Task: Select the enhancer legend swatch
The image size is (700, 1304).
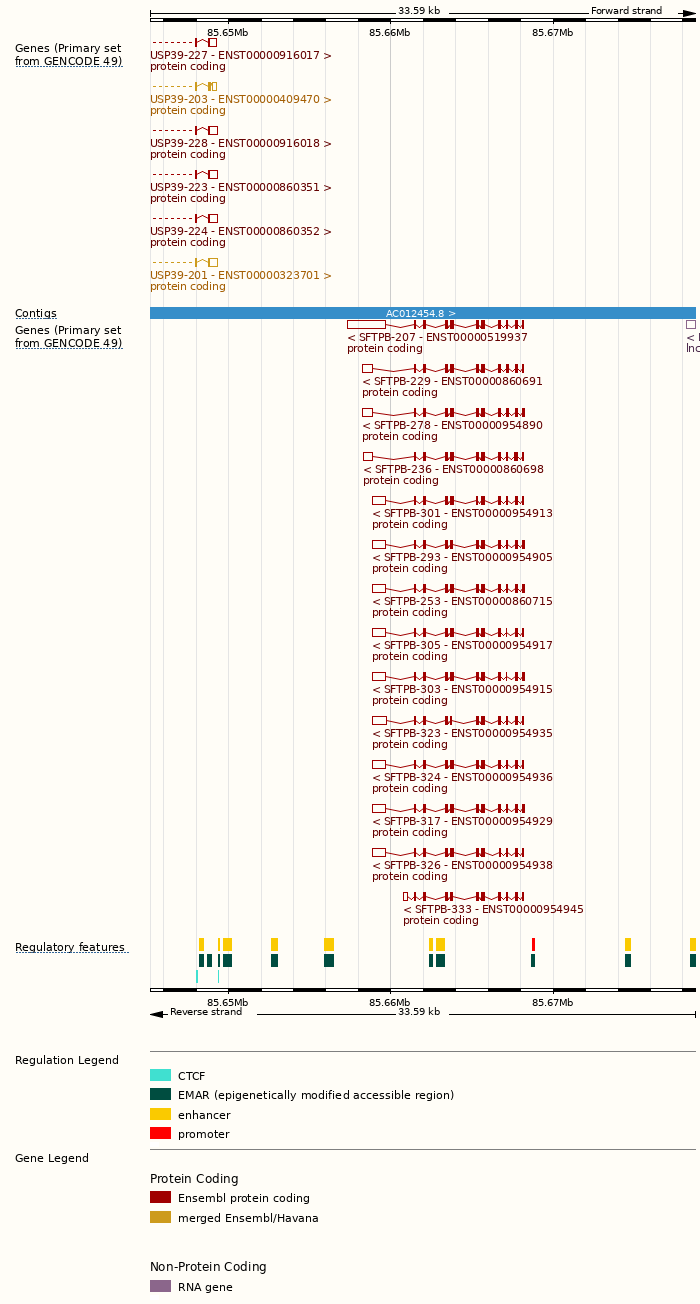Action: [x=160, y=1114]
